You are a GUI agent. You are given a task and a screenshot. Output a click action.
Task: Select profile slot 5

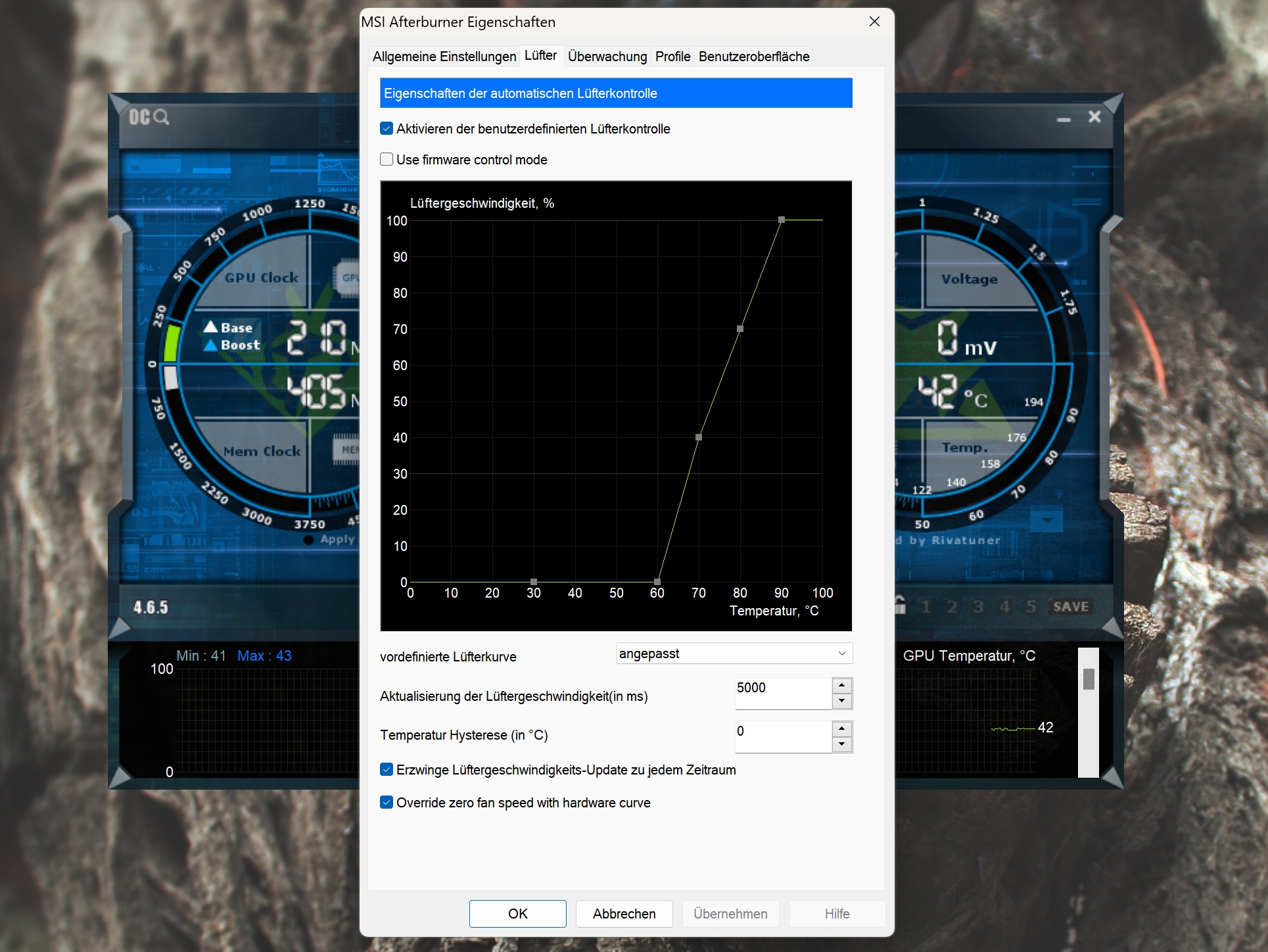click(1031, 606)
